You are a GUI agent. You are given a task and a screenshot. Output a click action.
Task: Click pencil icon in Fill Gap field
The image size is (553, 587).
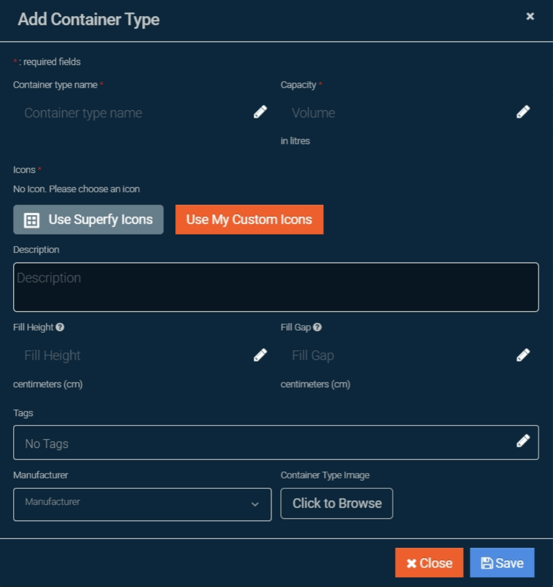click(x=523, y=355)
